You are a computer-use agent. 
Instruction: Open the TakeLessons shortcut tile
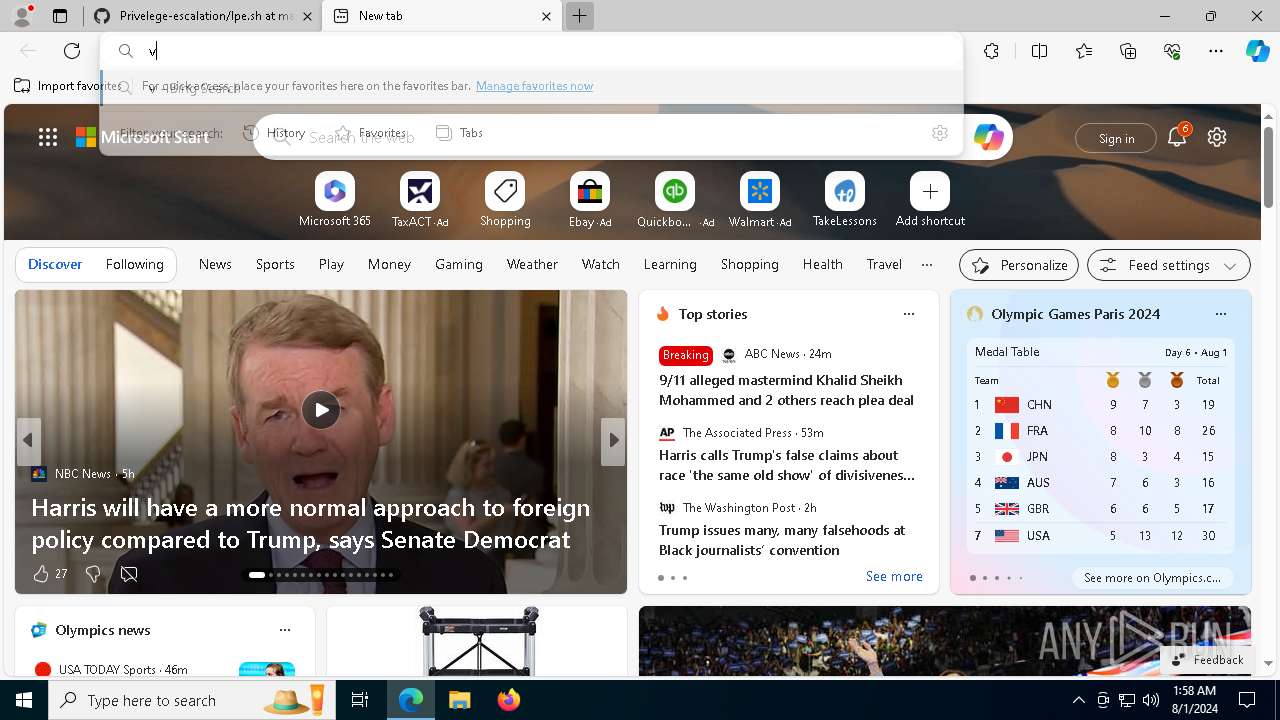(845, 191)
